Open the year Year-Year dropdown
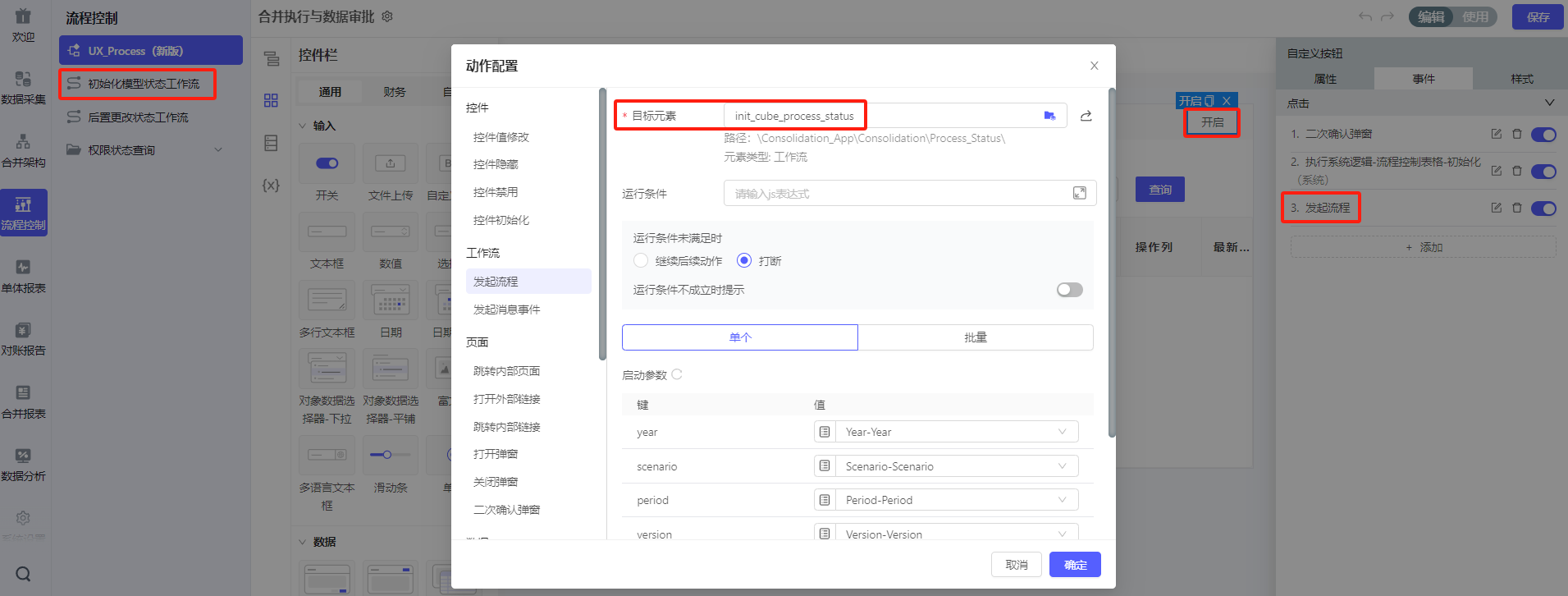The image size is (1568, 596). 956,432
